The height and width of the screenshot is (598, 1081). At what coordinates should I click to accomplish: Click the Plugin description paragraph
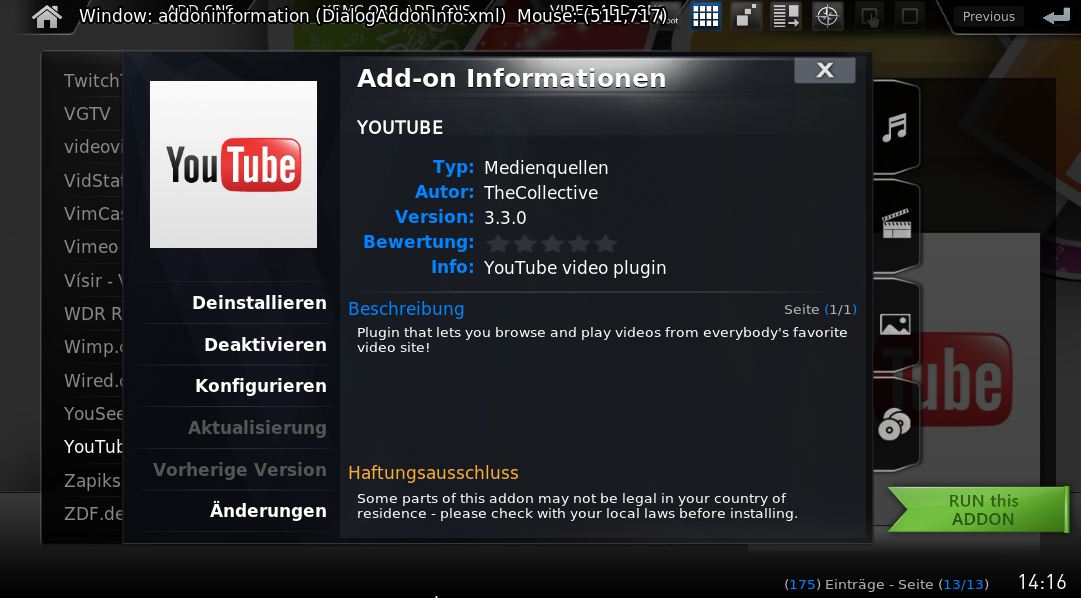click(602, 339)
